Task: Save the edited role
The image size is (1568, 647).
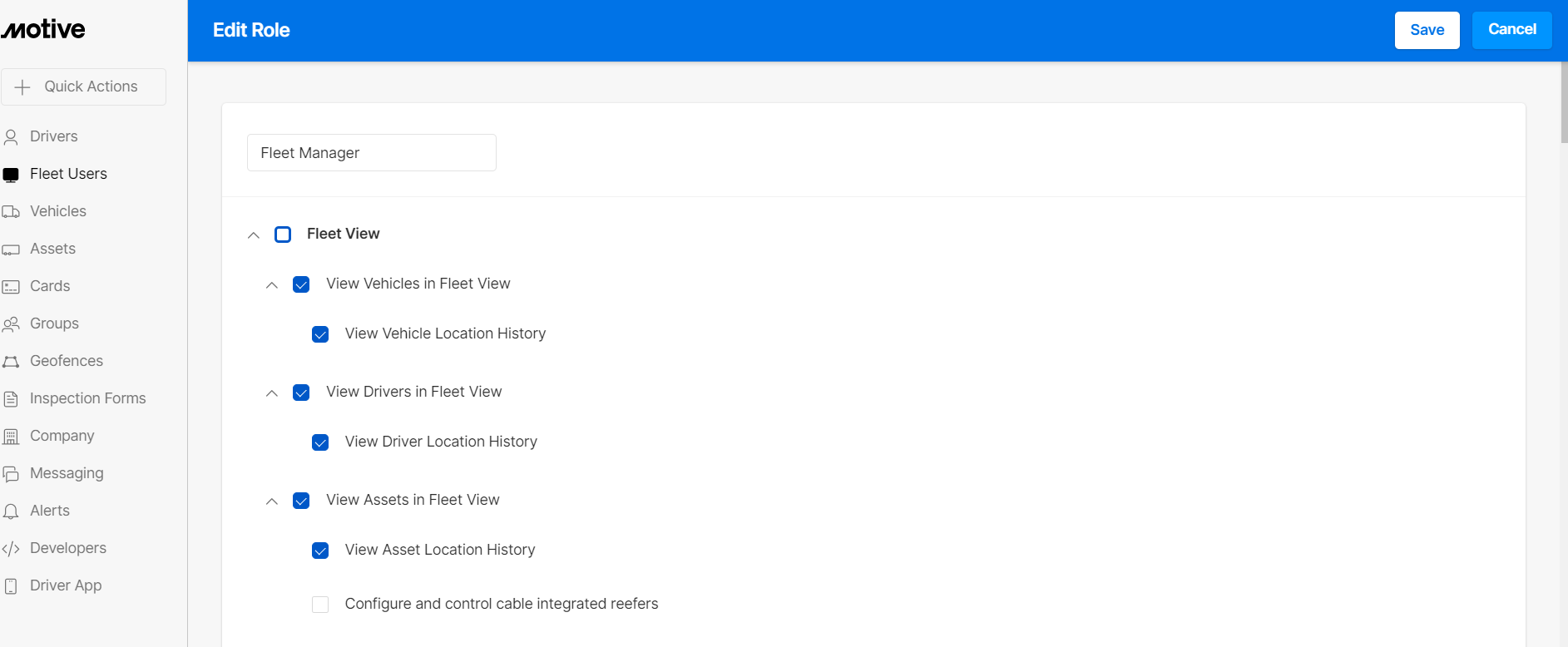Action: [1427, 30]
